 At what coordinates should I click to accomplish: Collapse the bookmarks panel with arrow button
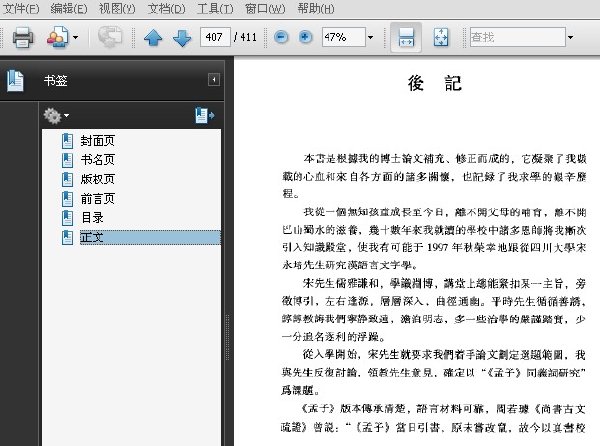[214, 80]
